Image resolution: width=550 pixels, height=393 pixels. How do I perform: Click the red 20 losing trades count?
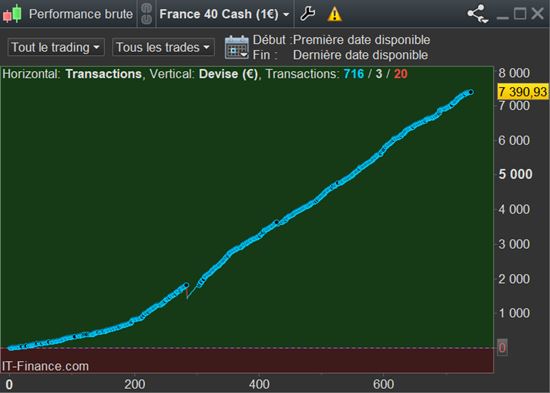pos(401,74)
